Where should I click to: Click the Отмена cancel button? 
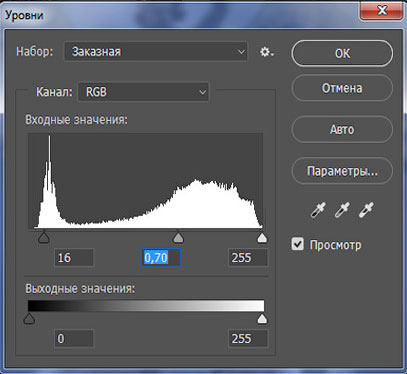pyautogui.click(x=342, y=88)
